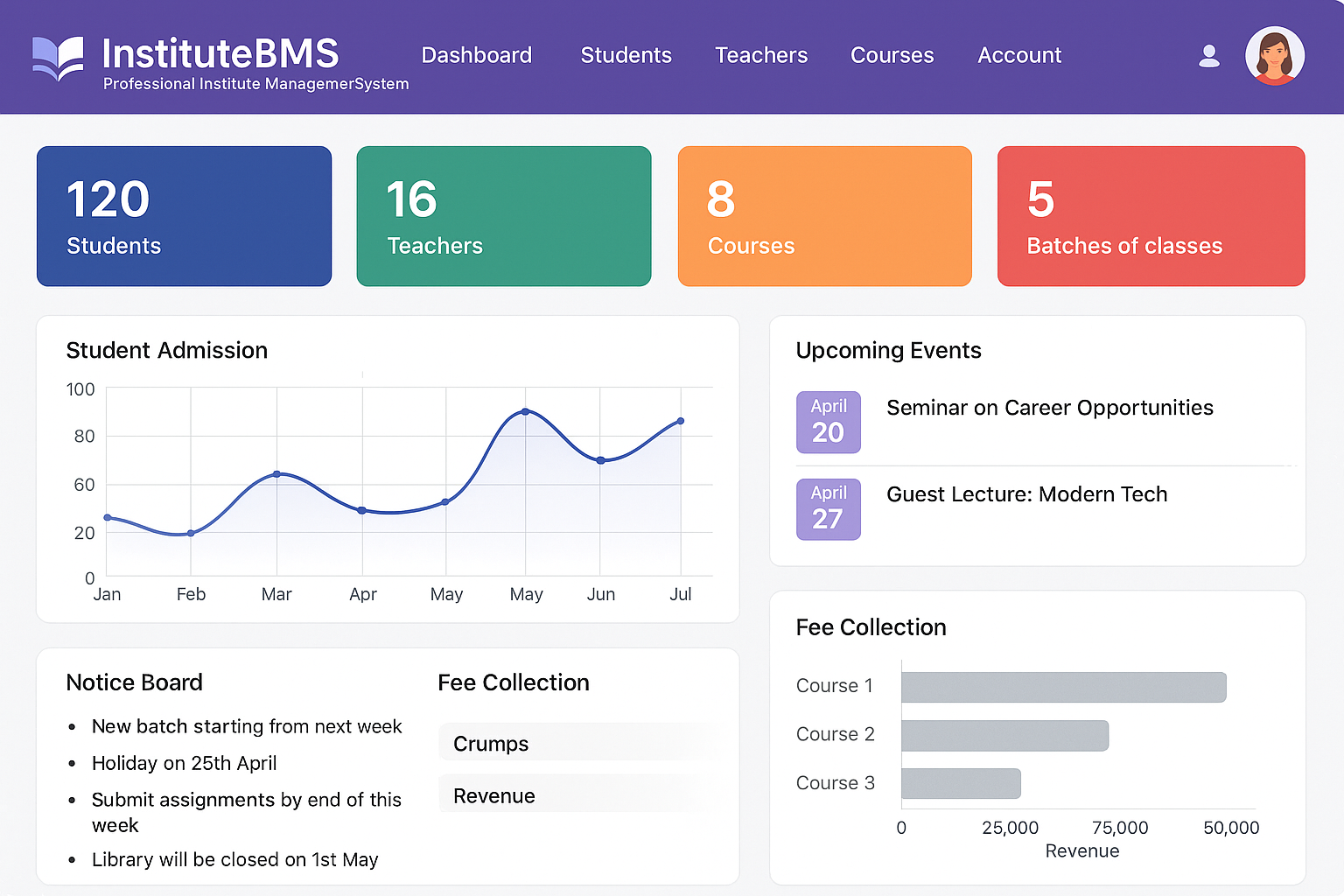Screen dimensions: 1344x896
Task: Click the Course 1 revenue bar
Action: coord(1064,687)
